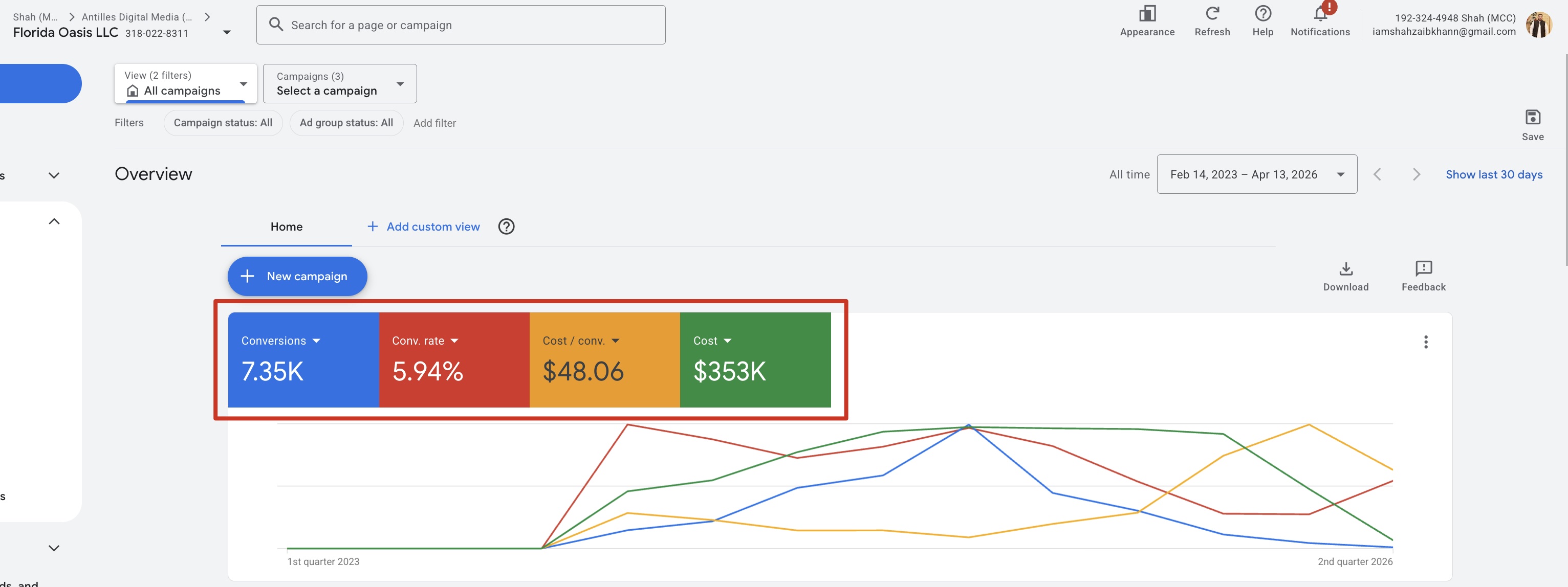
Task: Click the 1st quarter 2023 axis label
Action: click(323, 562)
